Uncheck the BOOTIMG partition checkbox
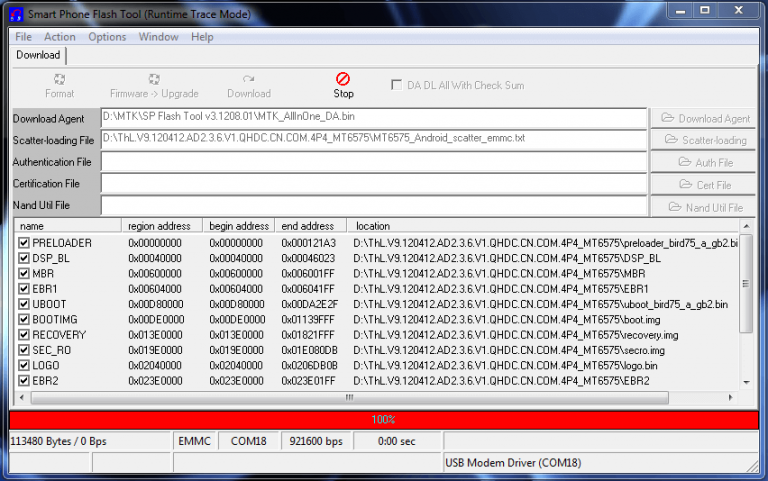 [x=24, y=320]
